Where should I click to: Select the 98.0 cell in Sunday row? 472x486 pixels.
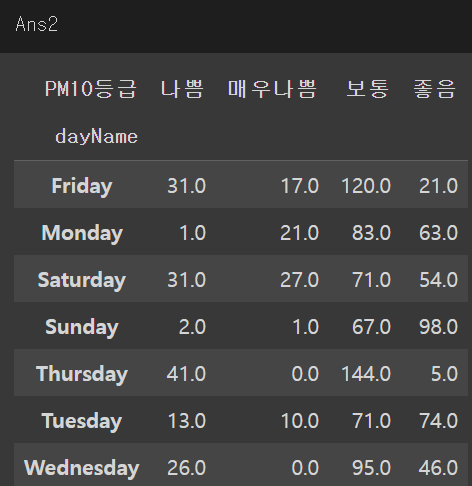(x=438, y=327)
